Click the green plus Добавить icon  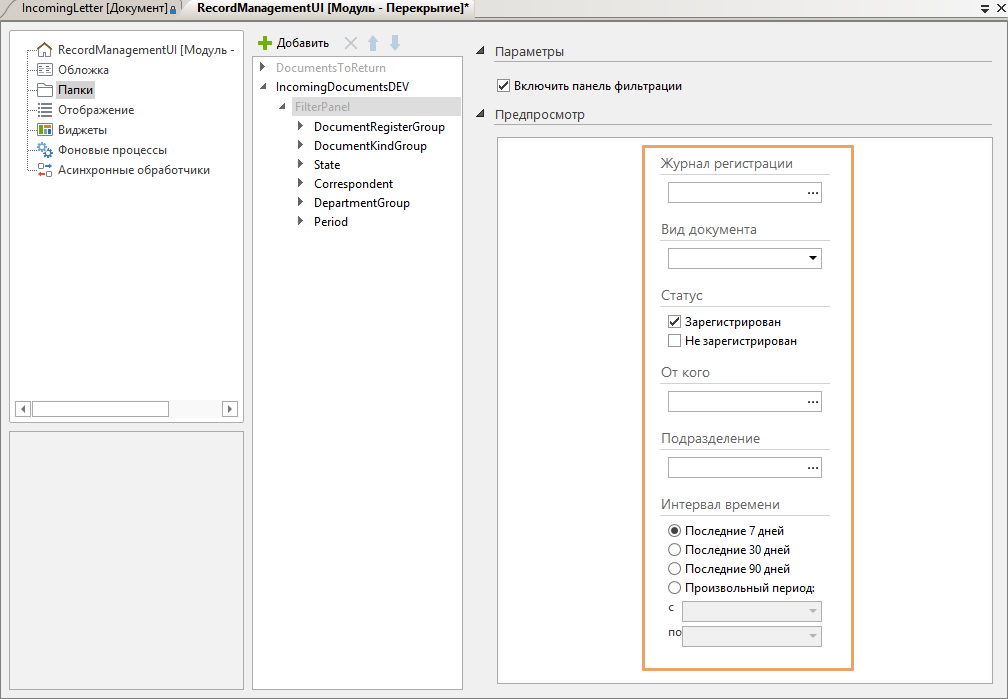(265, 43)
